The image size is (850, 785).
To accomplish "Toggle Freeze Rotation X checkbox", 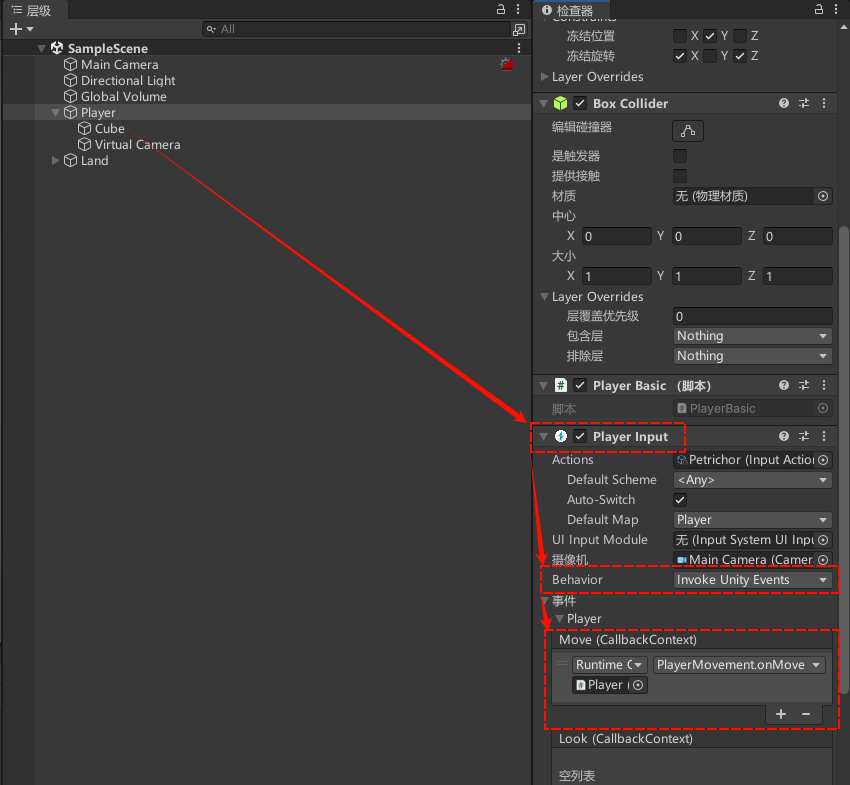I will click(679, 56).
